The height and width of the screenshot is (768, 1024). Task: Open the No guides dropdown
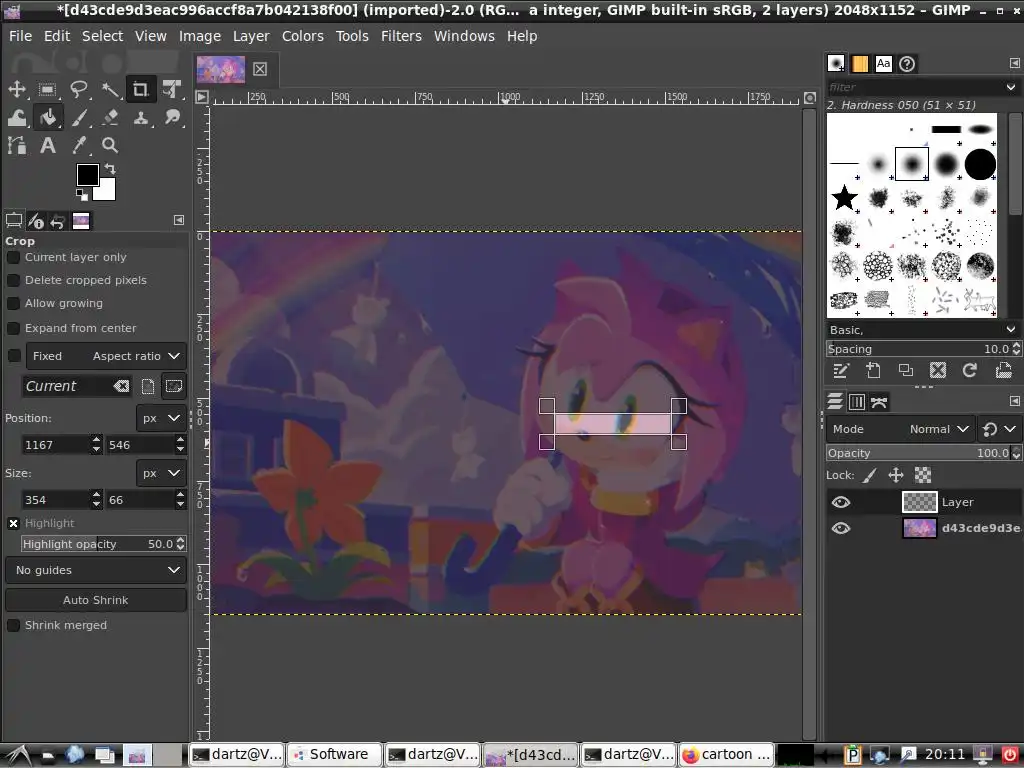click(x=96, y=570)
